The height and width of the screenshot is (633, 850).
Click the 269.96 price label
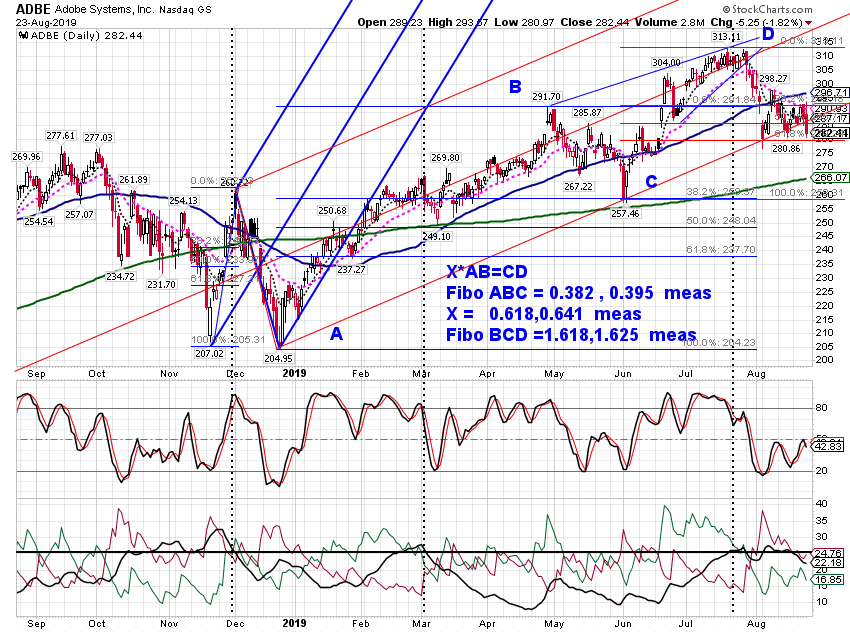tap(26, 157)
